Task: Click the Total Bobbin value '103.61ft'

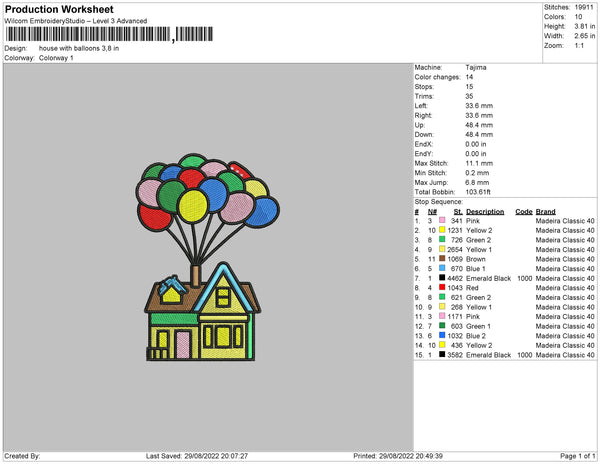Action: [478, 192]
